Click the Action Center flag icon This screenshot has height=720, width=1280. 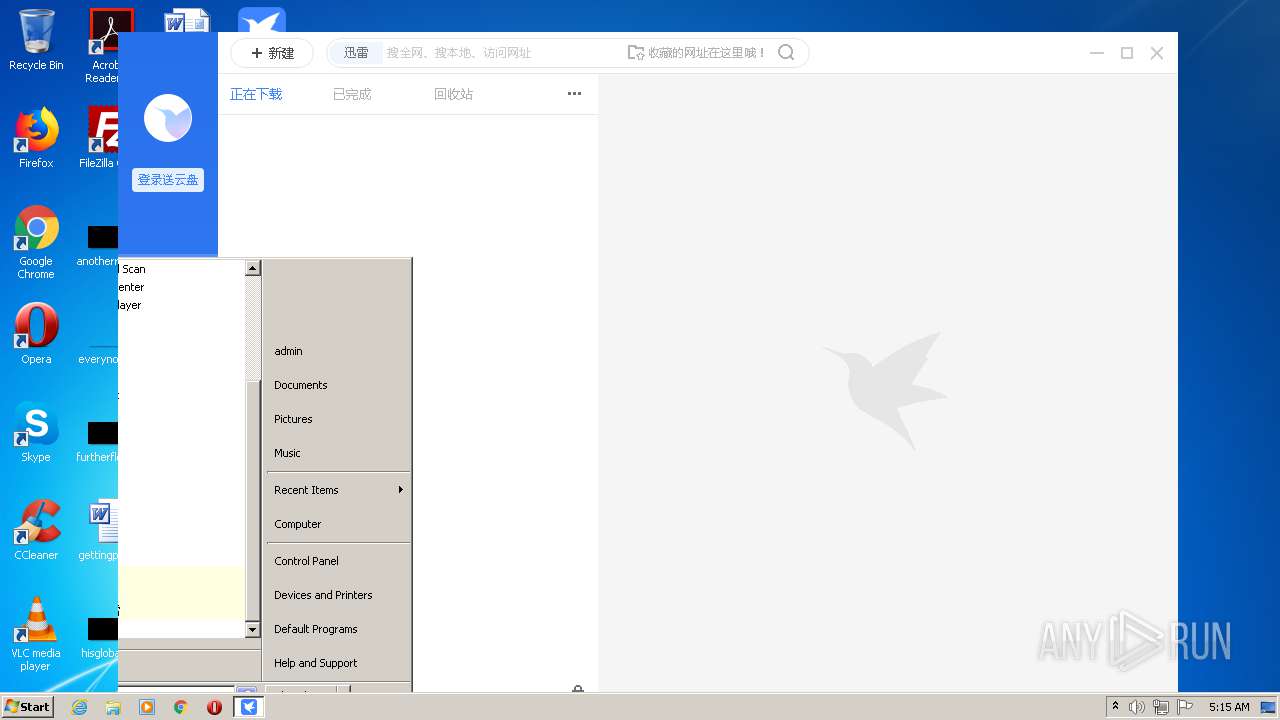(x=1185, y=707)
